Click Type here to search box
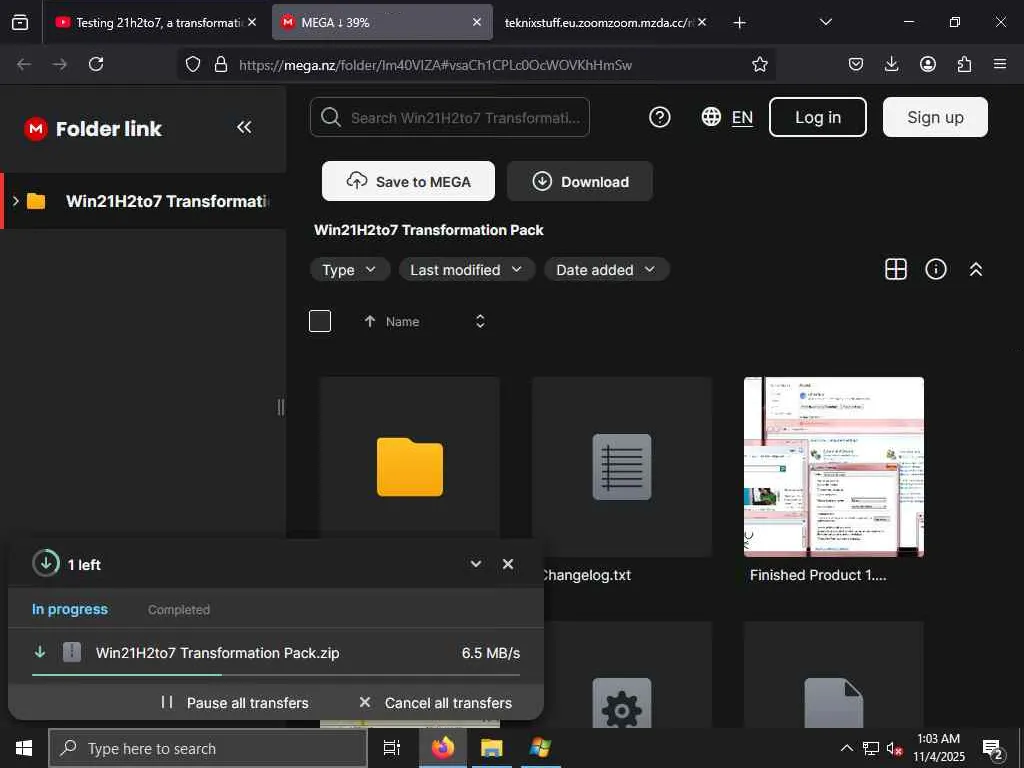The height and width of the screenshot is (768, 1024). click(x=208, y=748)
